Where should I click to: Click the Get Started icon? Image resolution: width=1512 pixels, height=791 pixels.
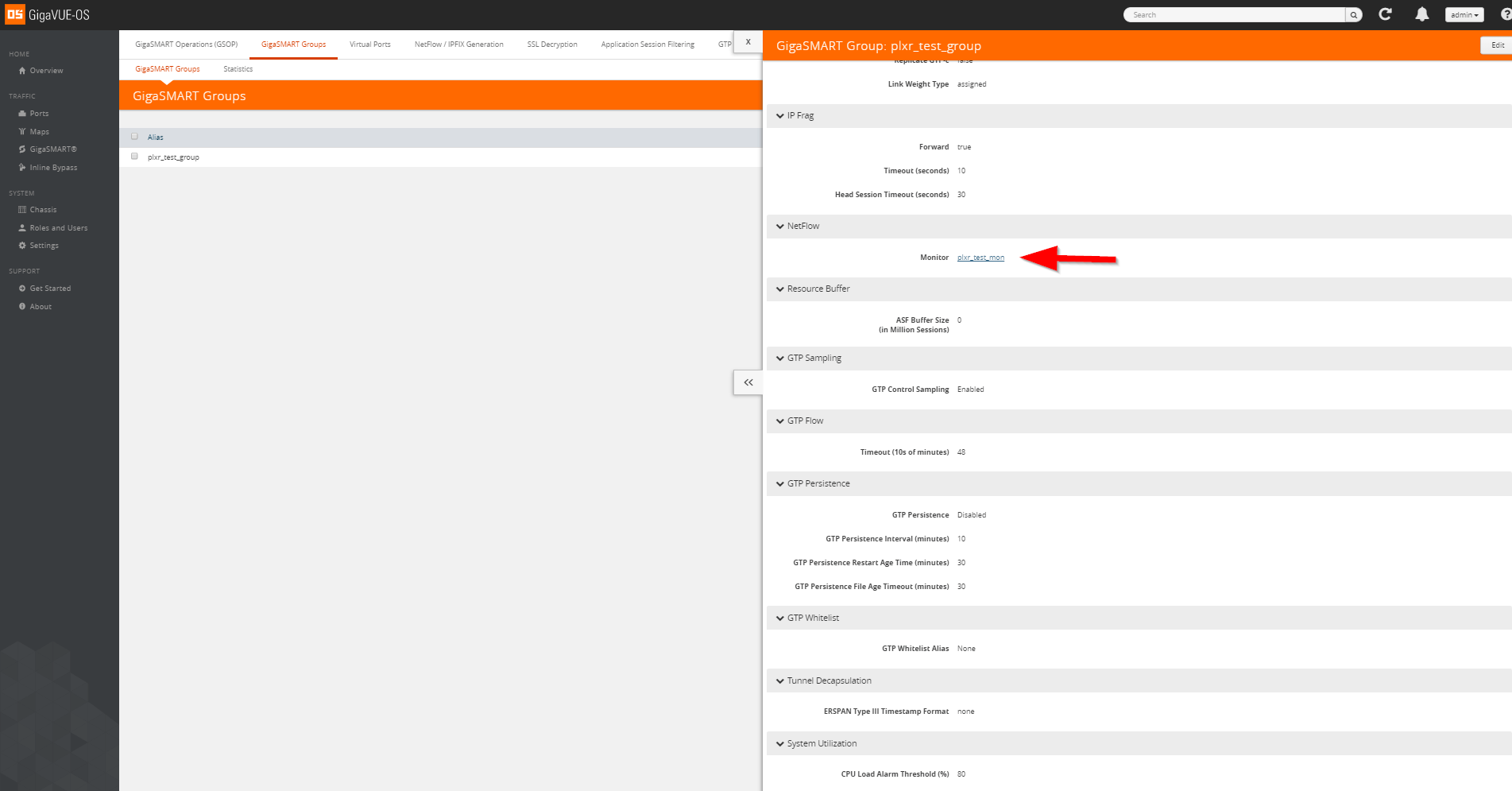click(x=22, y=289)
